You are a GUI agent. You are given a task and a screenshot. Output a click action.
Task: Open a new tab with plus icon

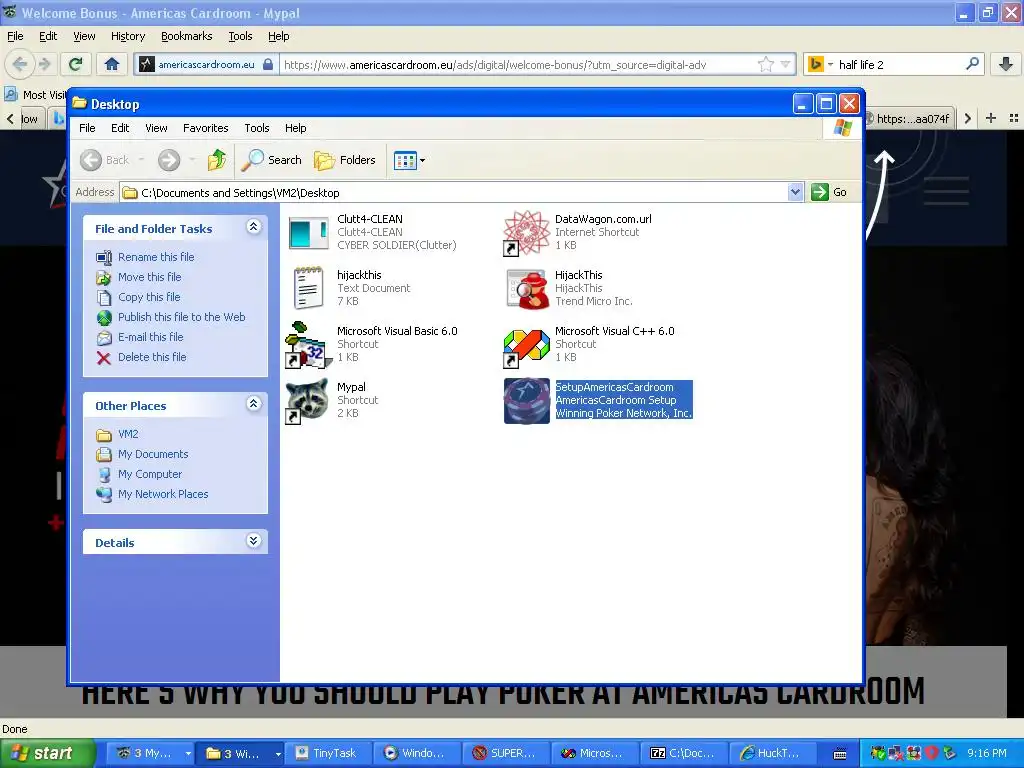click(991, 118)
